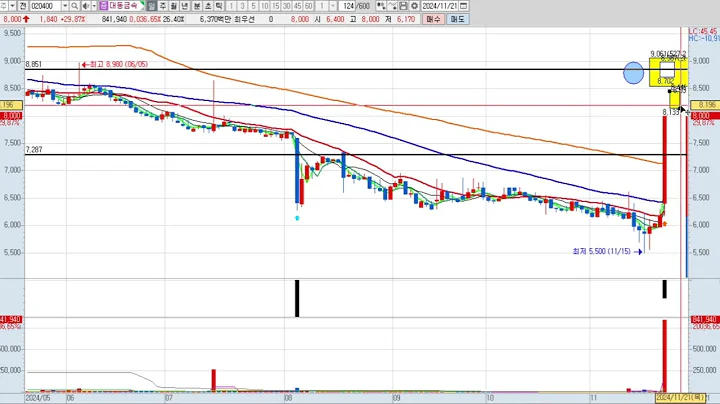Screen dimensions: 720x404
Task: Select the 5 interval preset button
Action: (x=253, y=6)
